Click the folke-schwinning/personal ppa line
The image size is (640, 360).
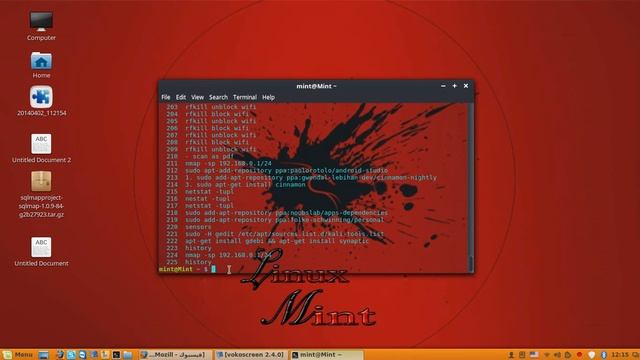coord(275,220)
